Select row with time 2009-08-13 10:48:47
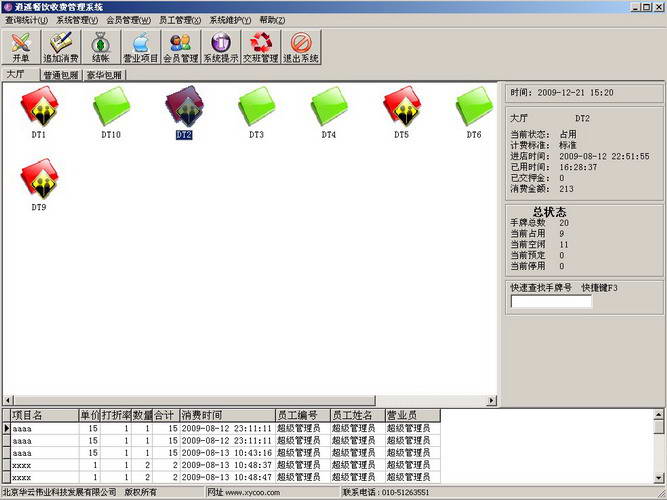The width and height of the screenshot is (667, 500). coord(221,477)
